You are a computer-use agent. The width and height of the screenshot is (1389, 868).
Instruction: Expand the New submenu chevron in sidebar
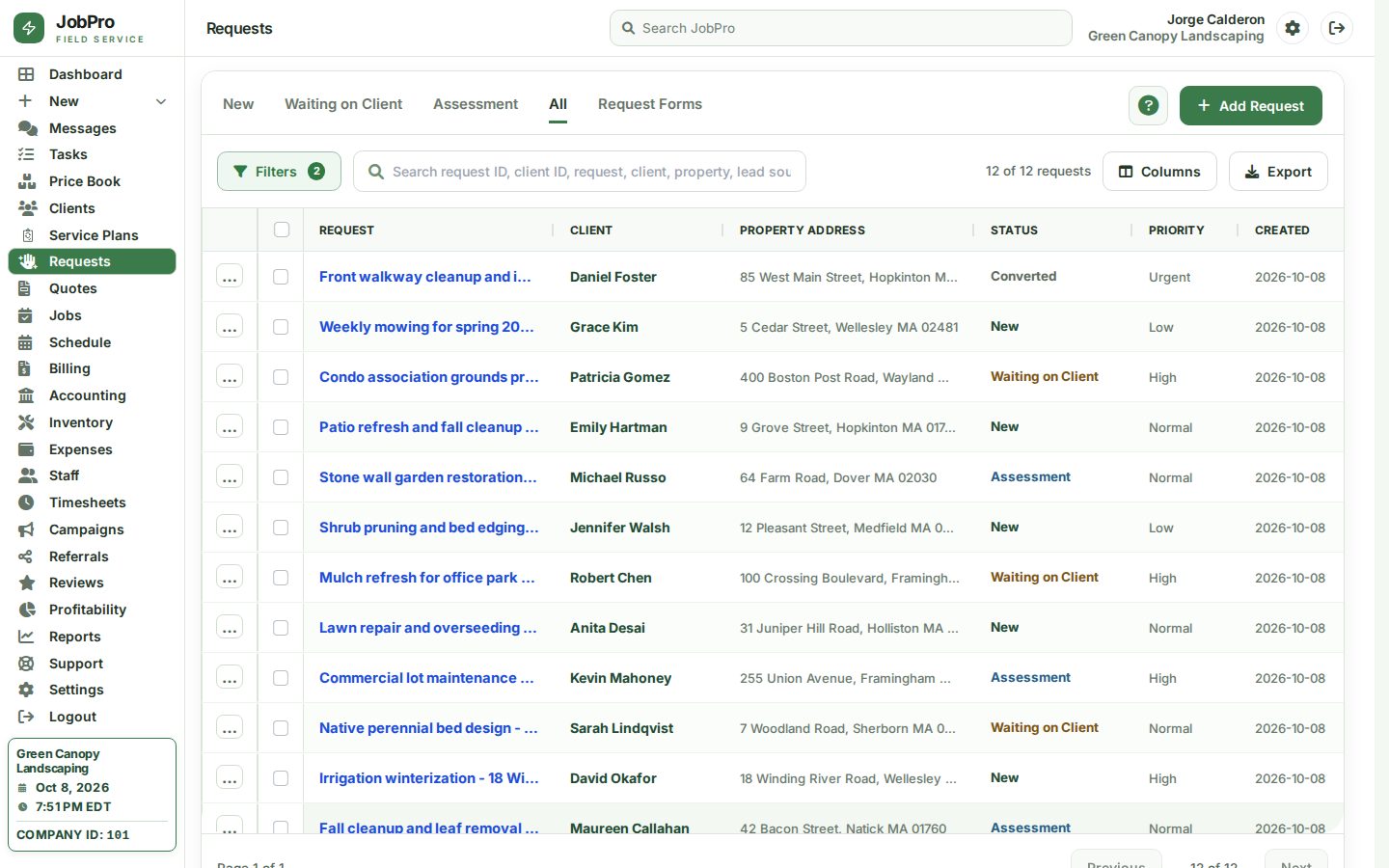point(161,101)
